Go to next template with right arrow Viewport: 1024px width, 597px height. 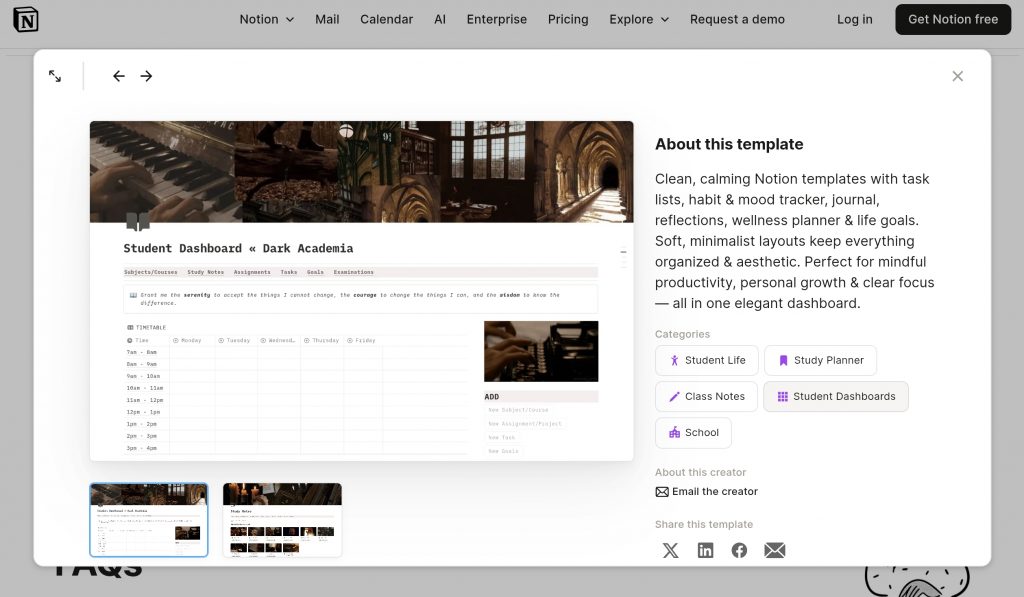click(x=146, y=76)
